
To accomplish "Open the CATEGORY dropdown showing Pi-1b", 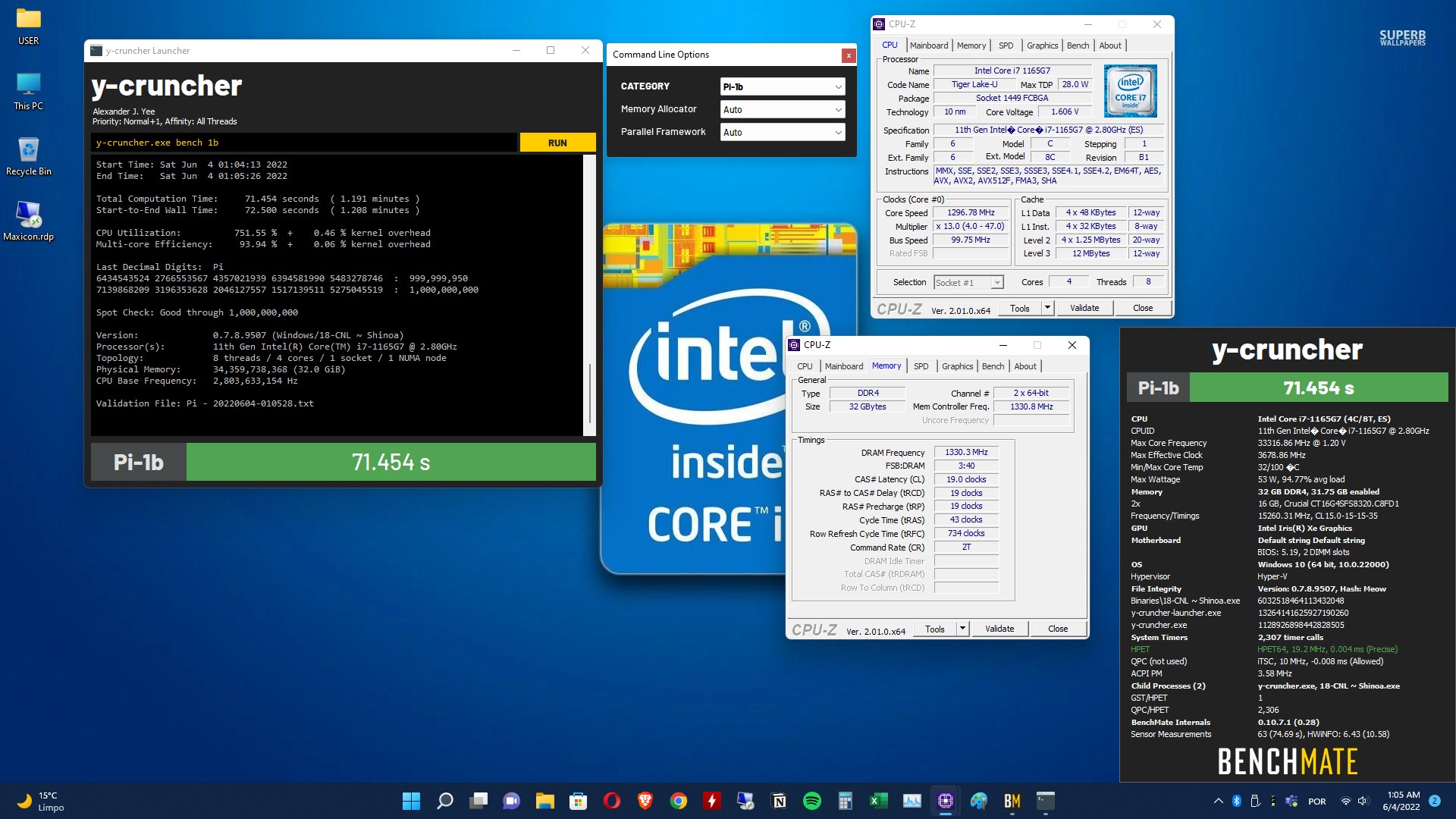I will point(782,86).
